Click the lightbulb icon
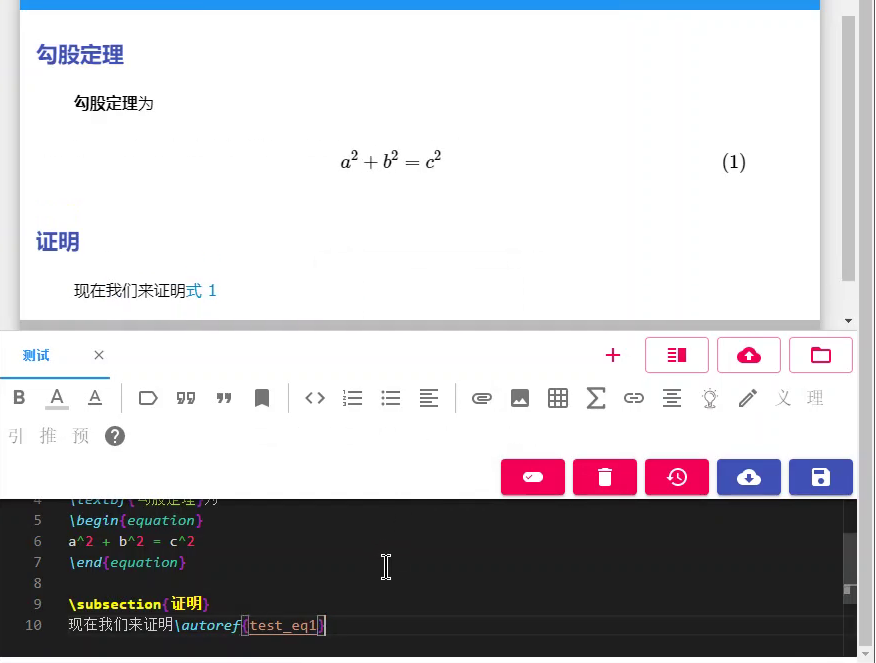Screen dimensions: 876x663 [x=710, y=398]
